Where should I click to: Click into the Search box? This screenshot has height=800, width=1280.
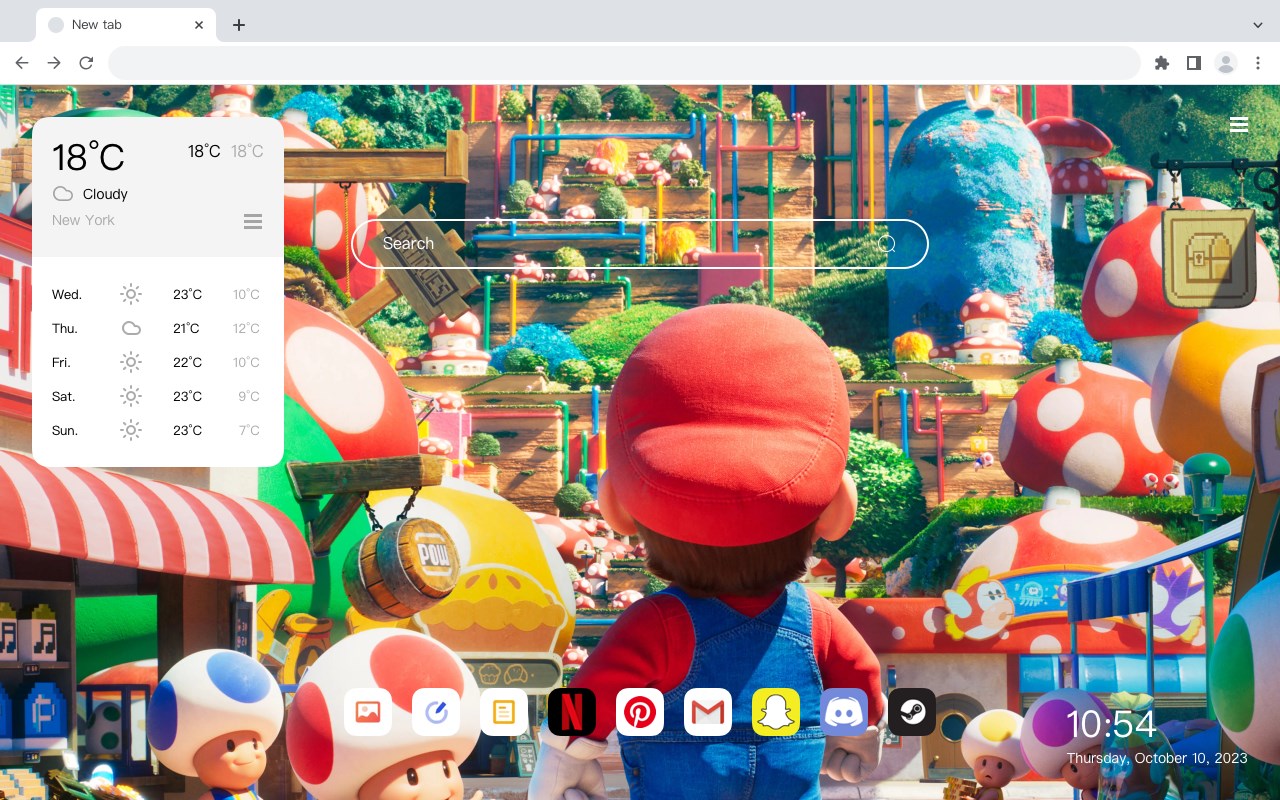[640, 244]
